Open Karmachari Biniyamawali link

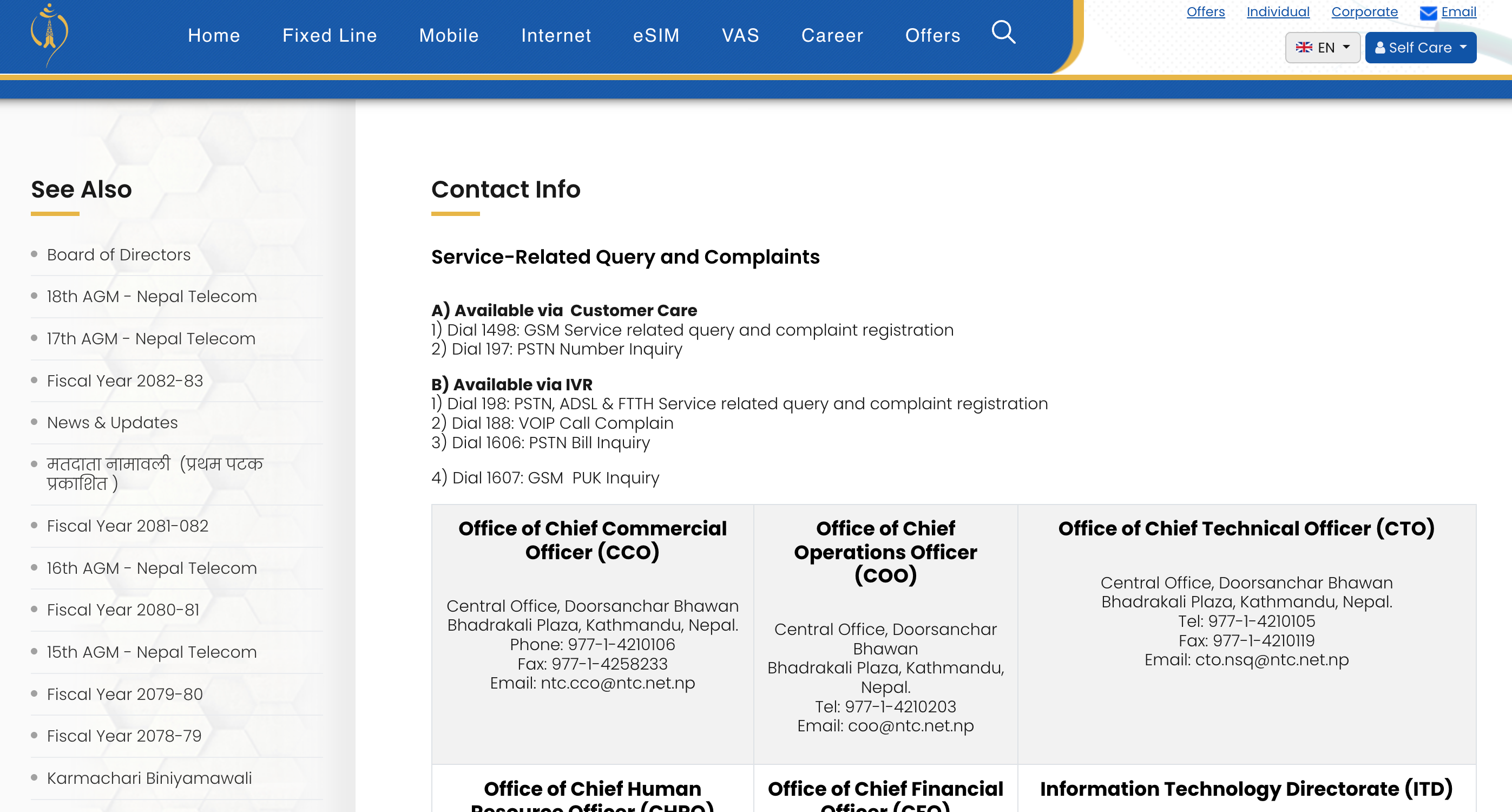pos(149,778)
